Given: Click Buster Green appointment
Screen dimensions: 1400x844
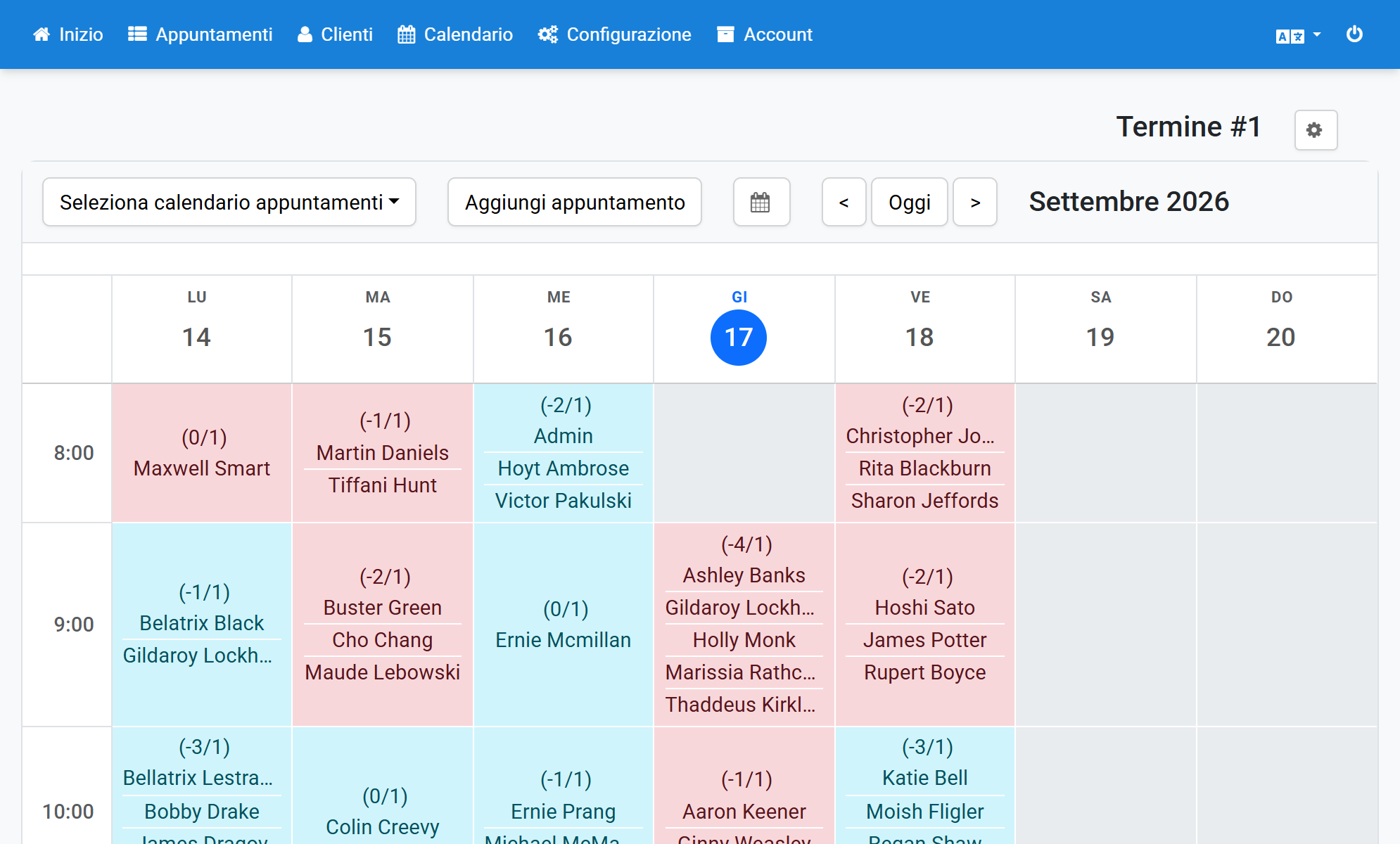Looking at the screenshot, I should click(x=383, y=608).
